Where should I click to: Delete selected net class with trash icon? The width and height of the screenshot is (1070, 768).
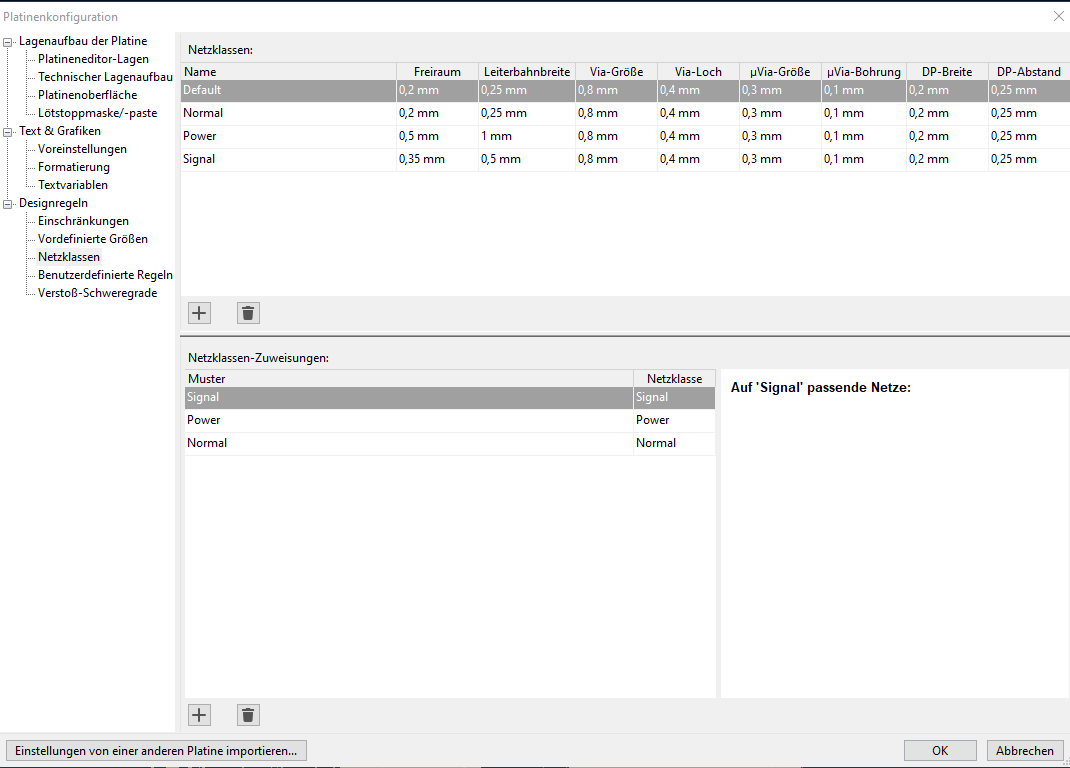[248, 313]
